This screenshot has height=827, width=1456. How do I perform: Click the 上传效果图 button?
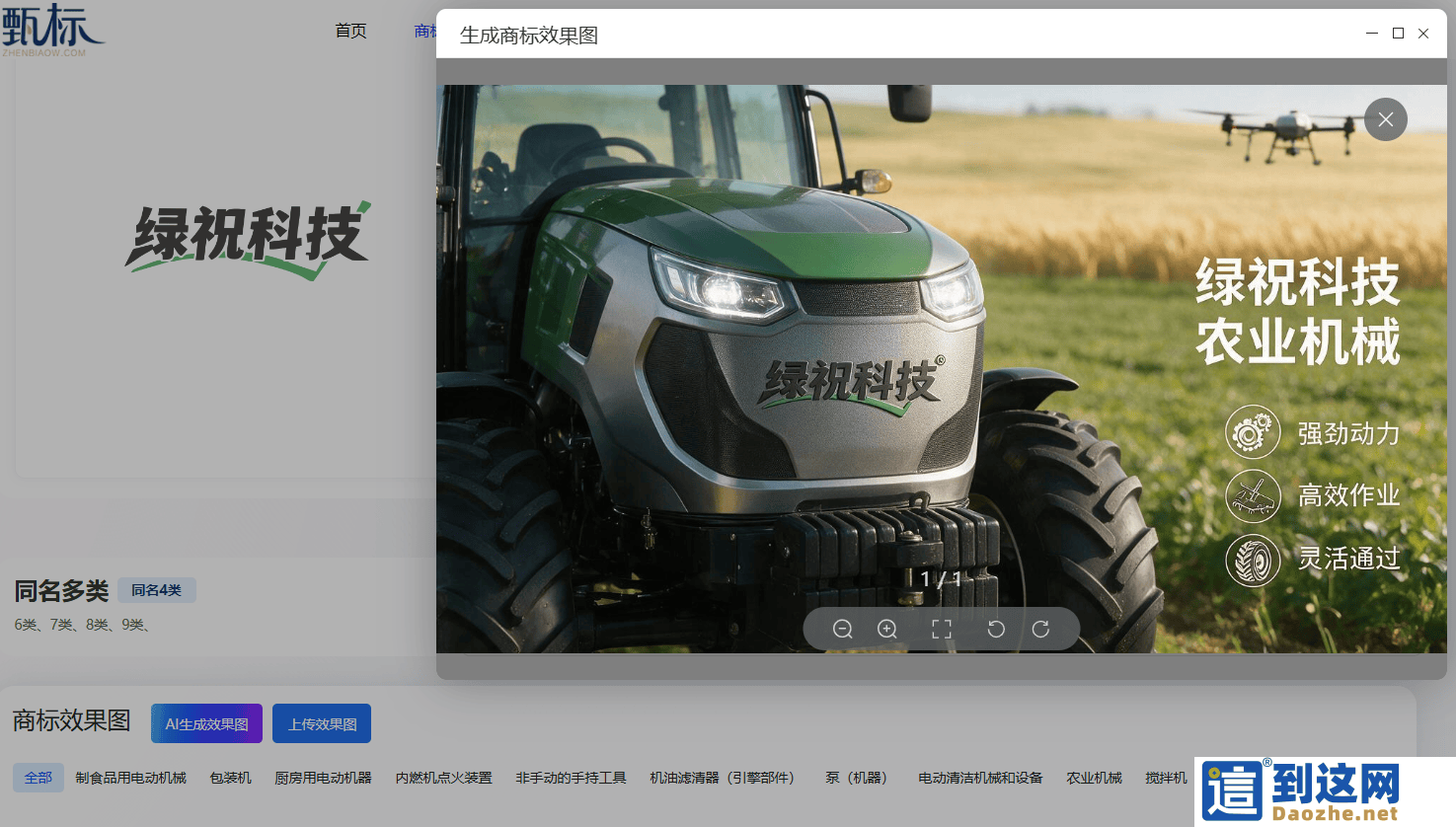point(322,723)
